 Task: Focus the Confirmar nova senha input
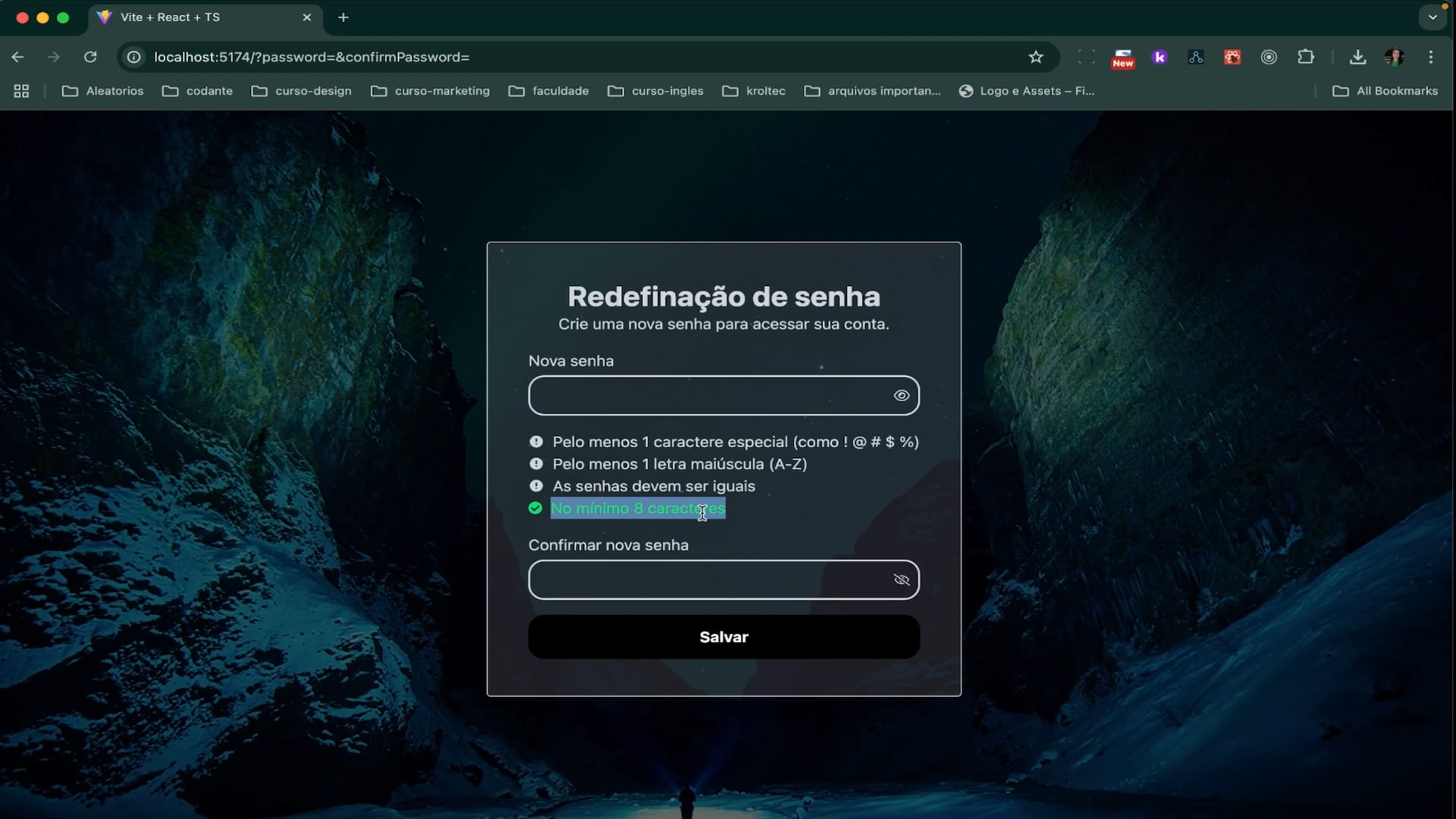723,579
